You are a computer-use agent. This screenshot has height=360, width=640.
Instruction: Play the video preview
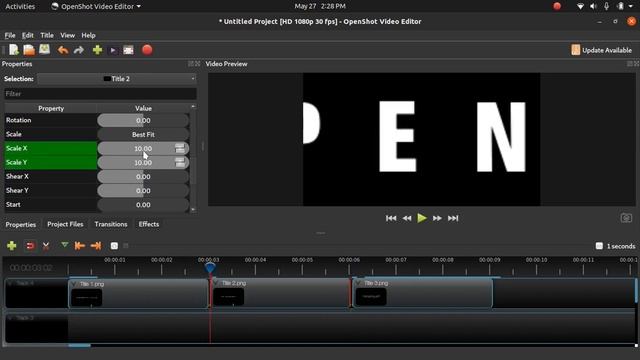click(x=422, y=218)
